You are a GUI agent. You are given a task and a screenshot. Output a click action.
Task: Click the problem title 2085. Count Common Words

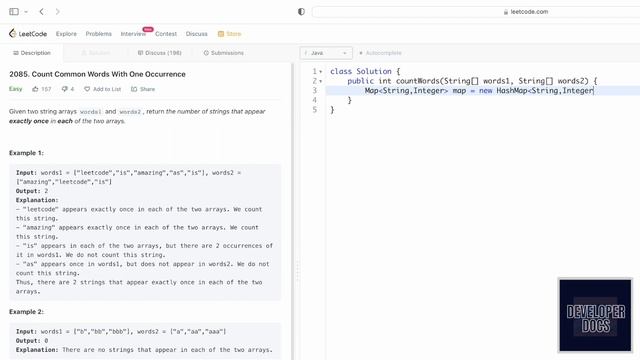click(97, 74)
